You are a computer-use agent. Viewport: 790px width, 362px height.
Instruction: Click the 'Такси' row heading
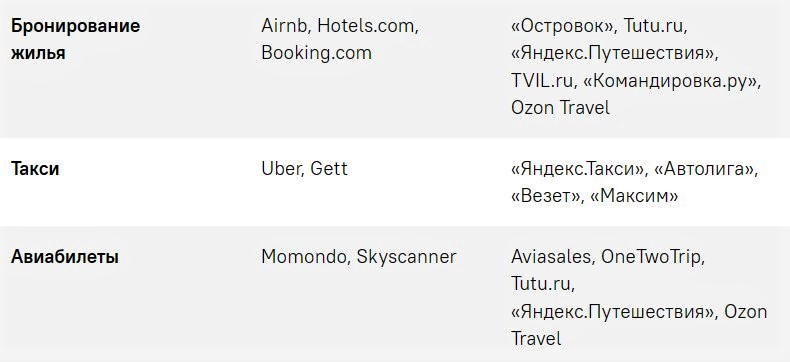pyautogui.click(x=35, y=169)
